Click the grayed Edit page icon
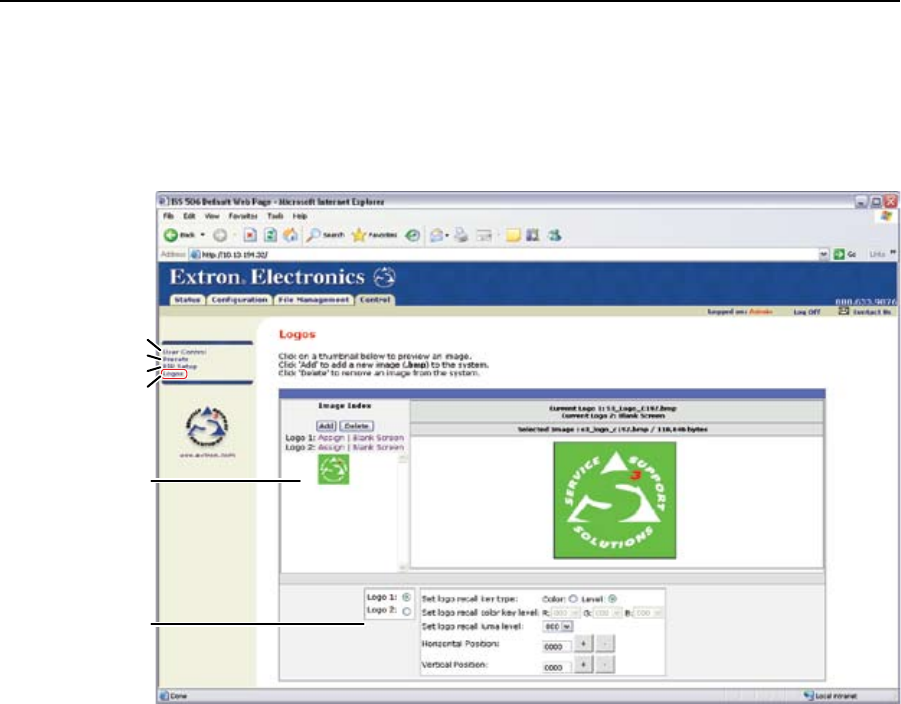901x704 pixels. click(x=484, y=235)
